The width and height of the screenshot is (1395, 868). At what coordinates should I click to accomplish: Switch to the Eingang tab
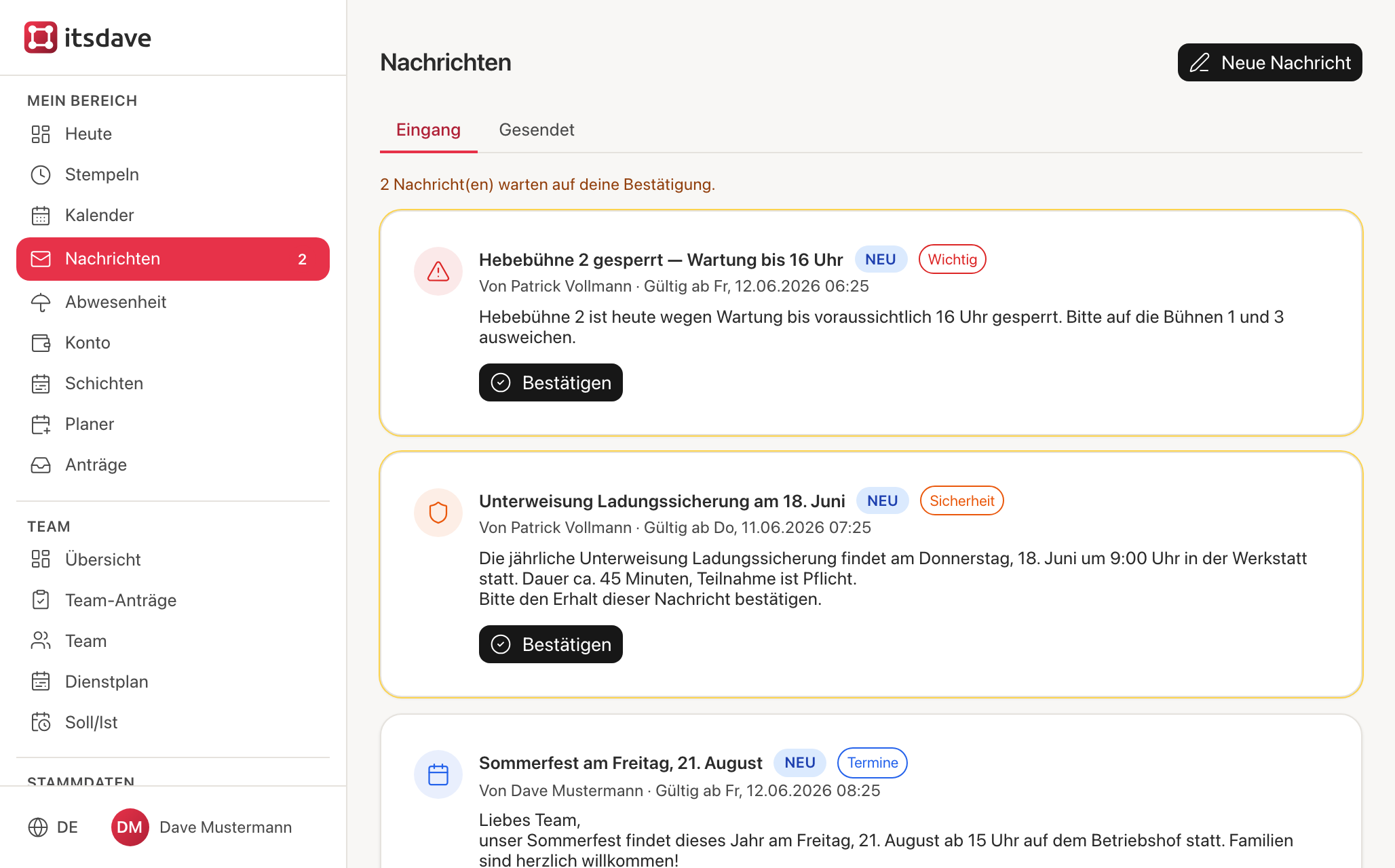(x=428, y=130)
